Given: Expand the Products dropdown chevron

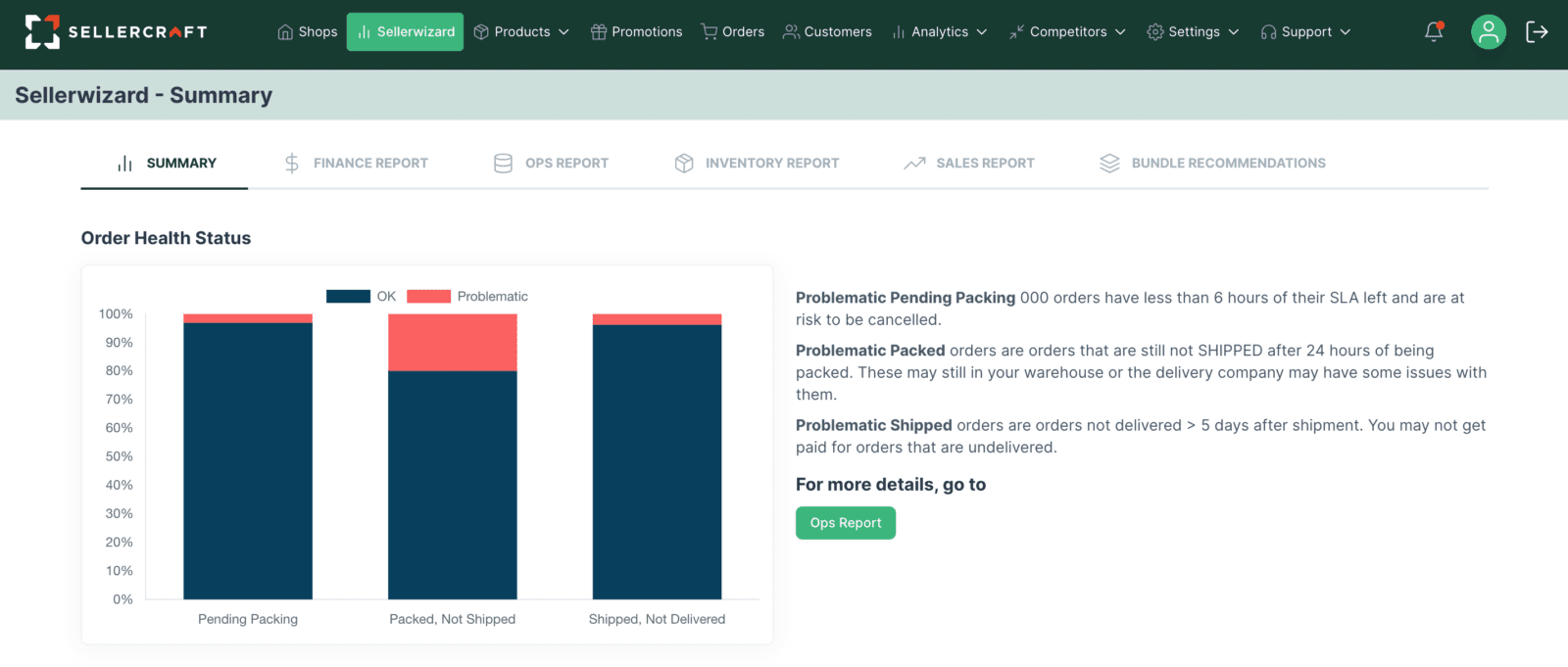Looking at the screenshot, I should coord(563,32).
